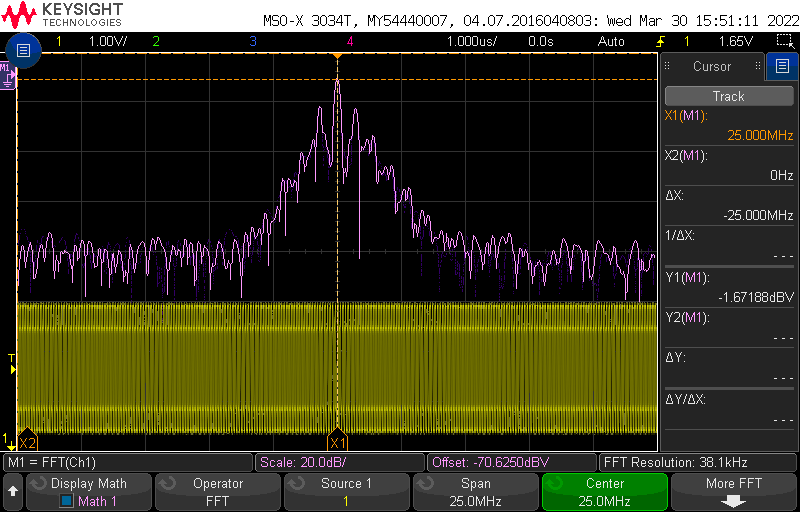Click the left grip of the Cursor panel
Image resolution: width=800 pixels, height=512 pixels.
coord(667,66)
